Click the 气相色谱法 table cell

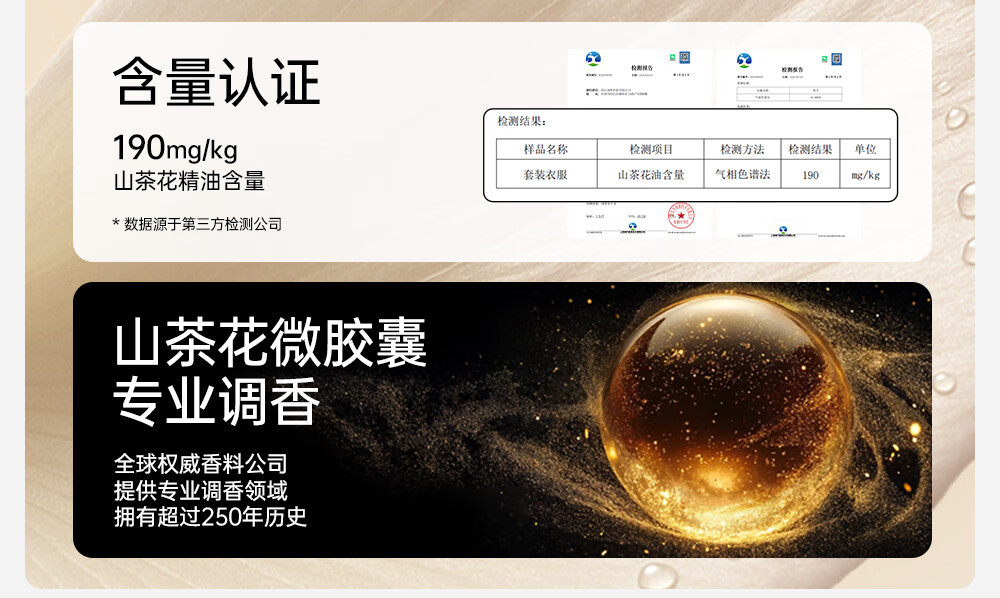click(x=742, y=175)
